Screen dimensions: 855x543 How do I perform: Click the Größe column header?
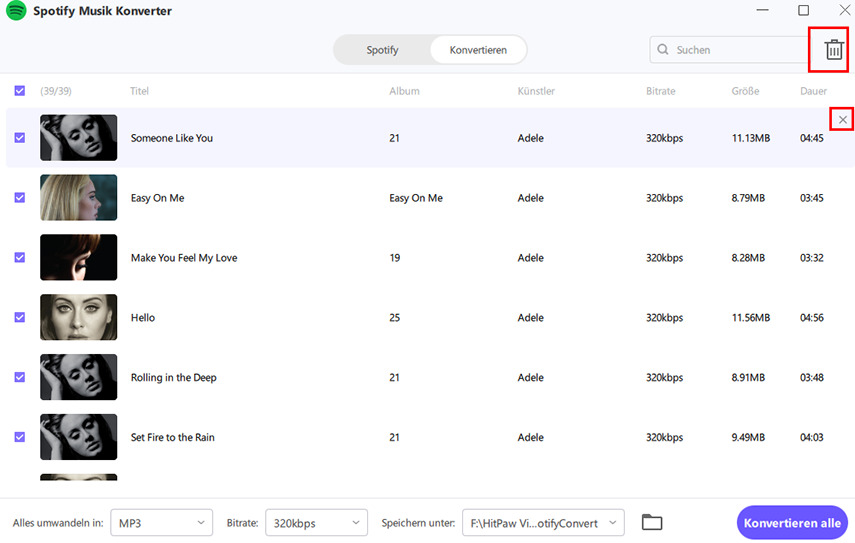pyautogui.click(x=745, y=91)
